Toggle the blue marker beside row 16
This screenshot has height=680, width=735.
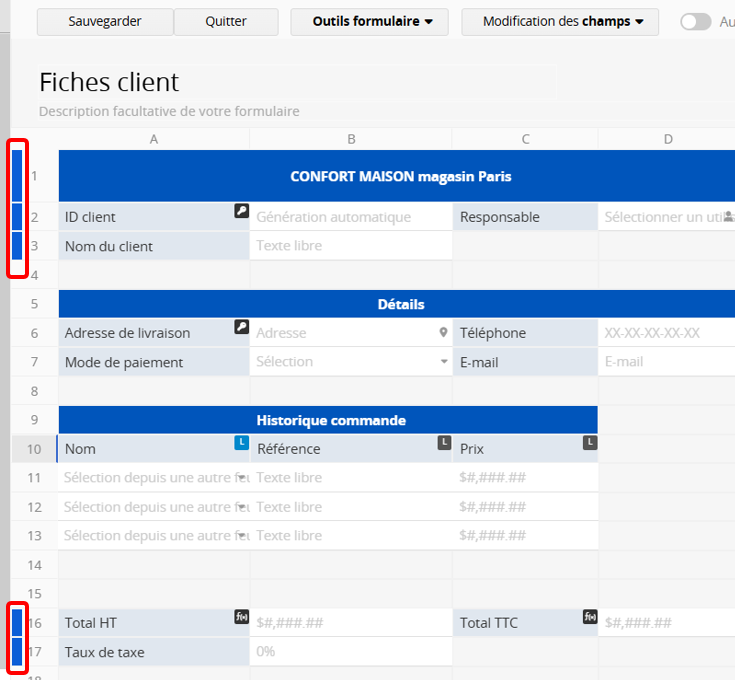17,623
